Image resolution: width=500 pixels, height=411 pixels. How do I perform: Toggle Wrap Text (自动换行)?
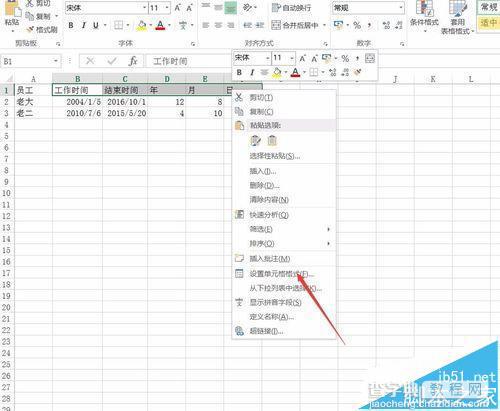(x=291, y=8)
